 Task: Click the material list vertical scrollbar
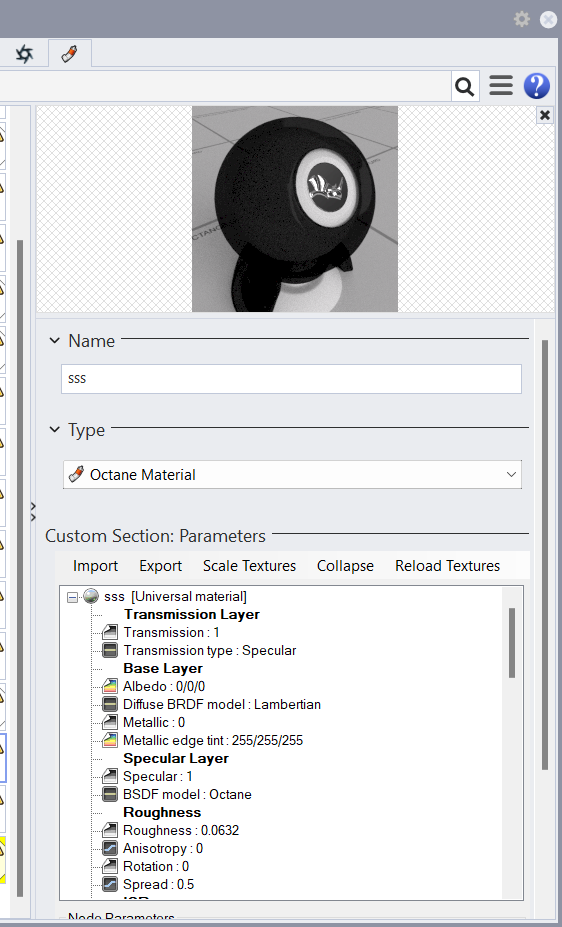coord(20,568)
